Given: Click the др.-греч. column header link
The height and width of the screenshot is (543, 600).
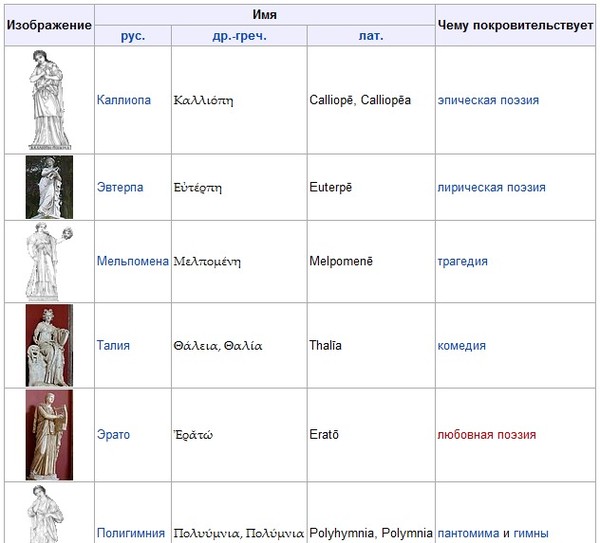Looking at the screenshot, I should click(x=239, y=35).
